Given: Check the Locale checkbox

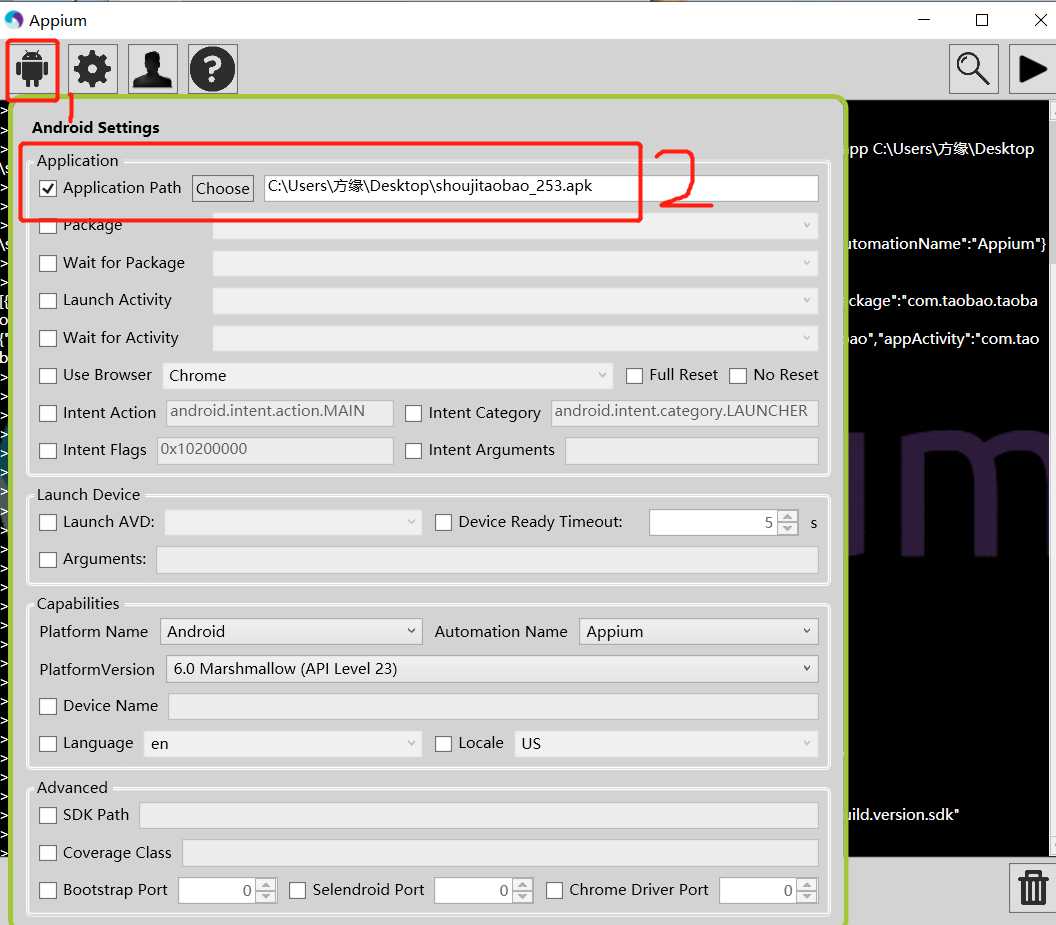Looking at the screenshot, I should (x=443, y=744).
